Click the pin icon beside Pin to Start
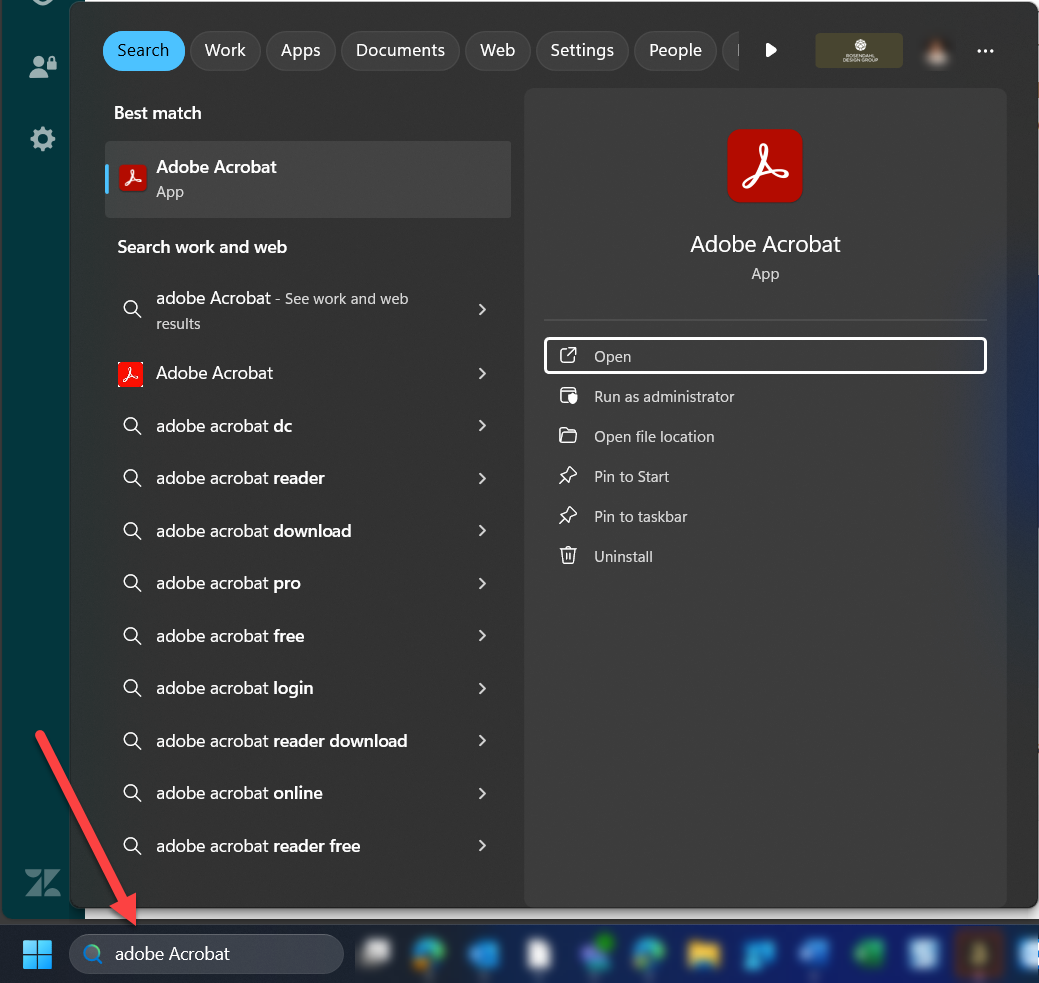Screen dimensions: 1039x983 (x=568, y=475)
